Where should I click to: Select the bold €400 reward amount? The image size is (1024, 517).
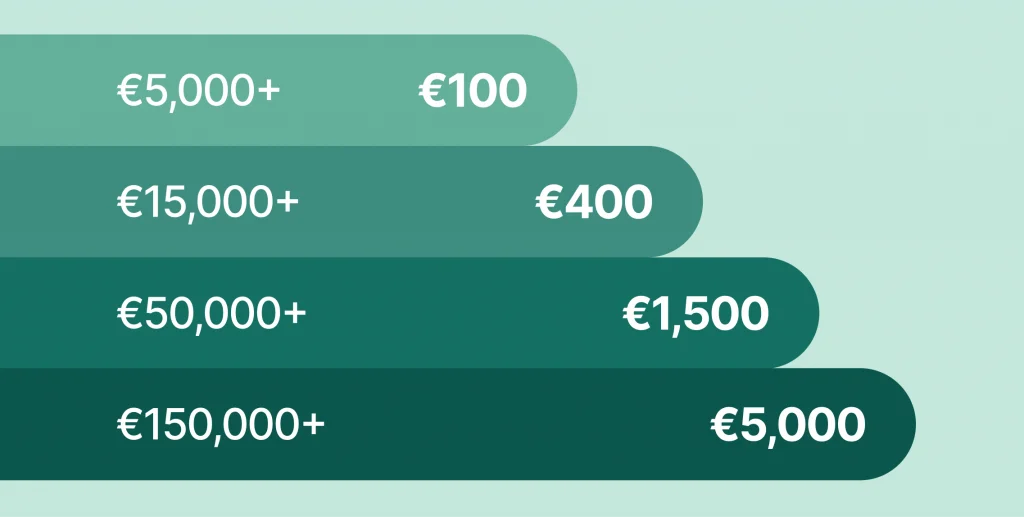click(x=594, y=203)
